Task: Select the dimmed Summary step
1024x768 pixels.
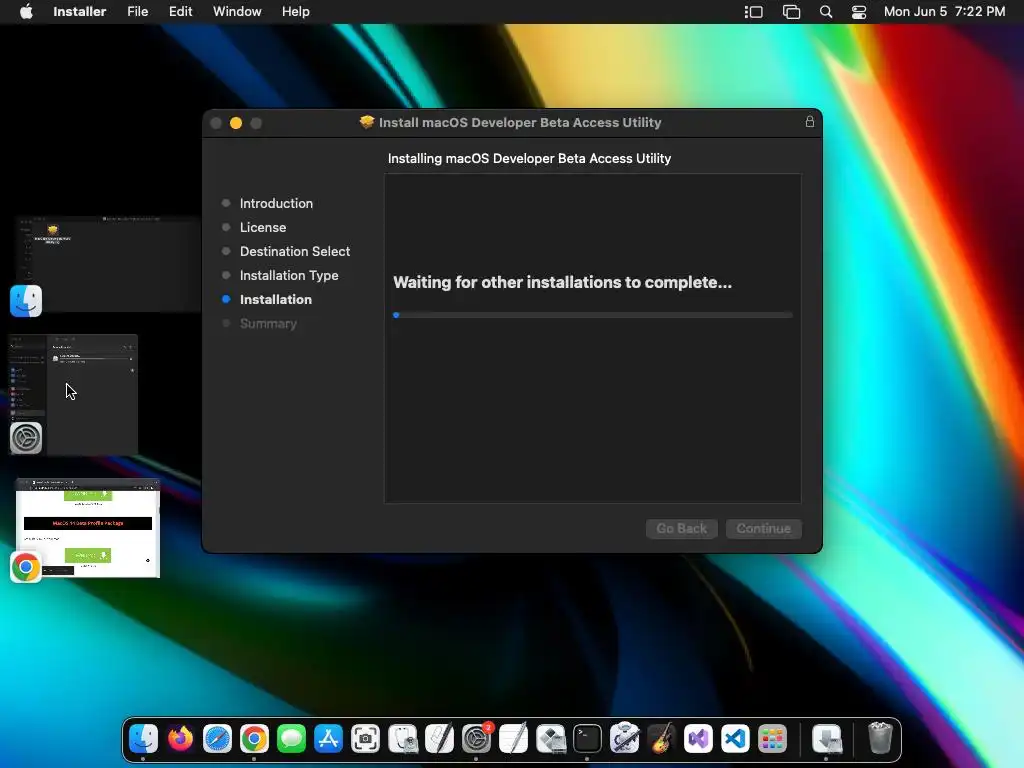Action: [268, 324]
